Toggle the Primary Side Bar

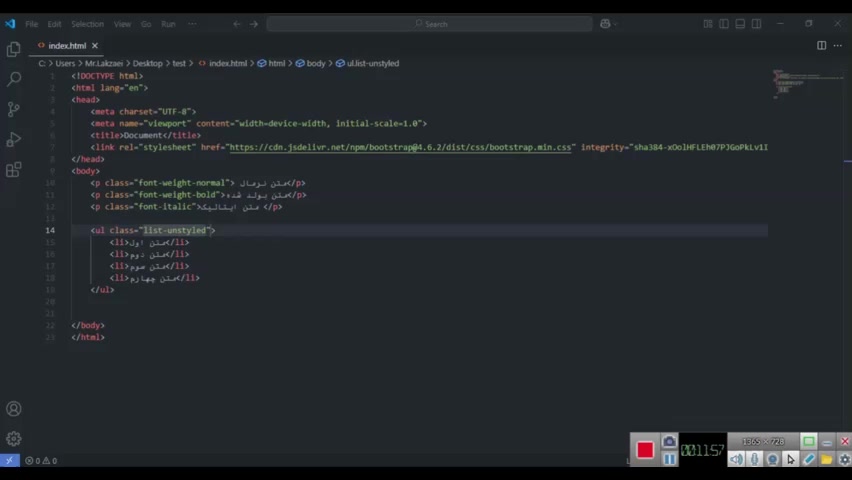724,24
